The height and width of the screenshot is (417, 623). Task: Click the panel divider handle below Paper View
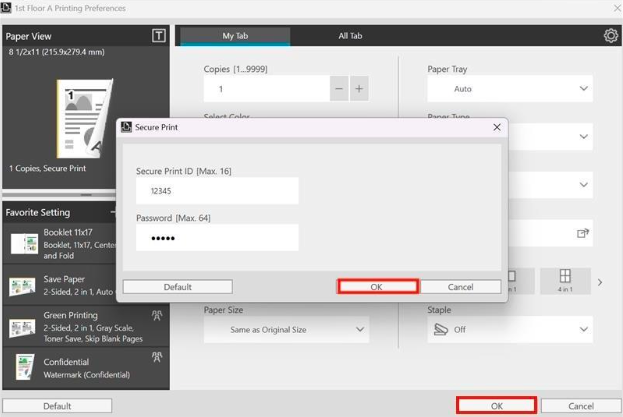coord(86,195)
